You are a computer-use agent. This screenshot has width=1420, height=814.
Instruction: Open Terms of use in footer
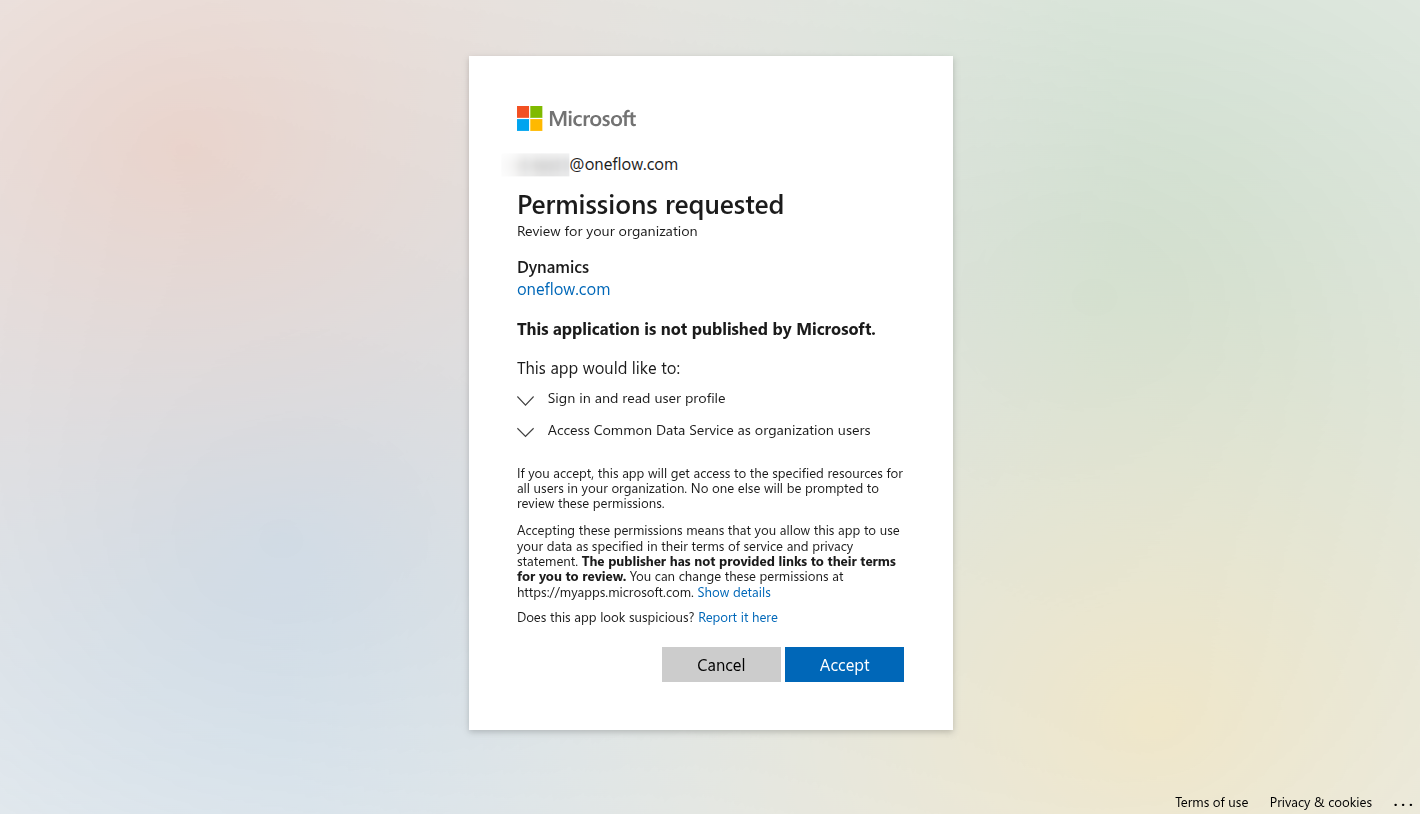[x=1211, y=802]
